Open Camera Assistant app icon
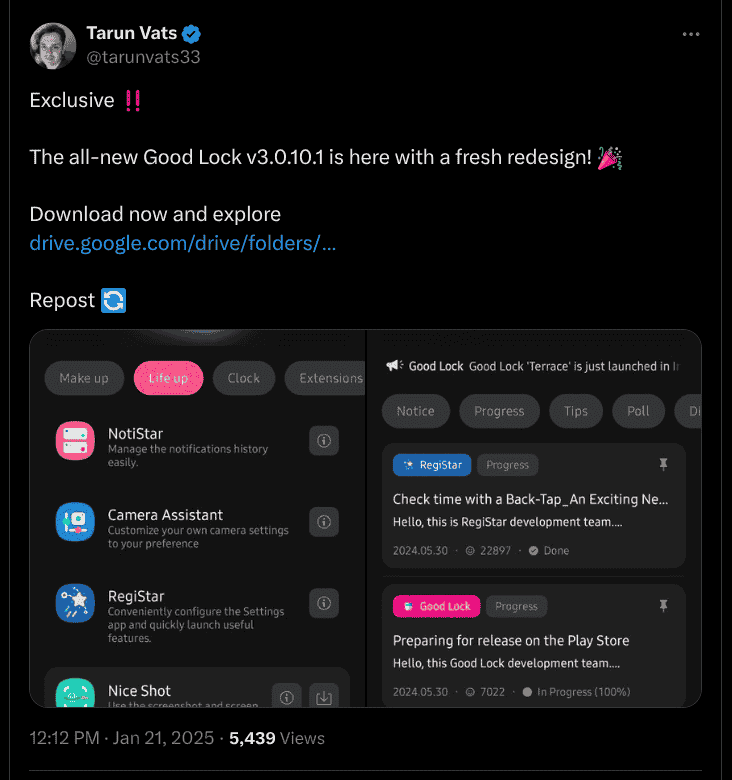Screen dimensions: 732x780 click(x=75, y=522)
